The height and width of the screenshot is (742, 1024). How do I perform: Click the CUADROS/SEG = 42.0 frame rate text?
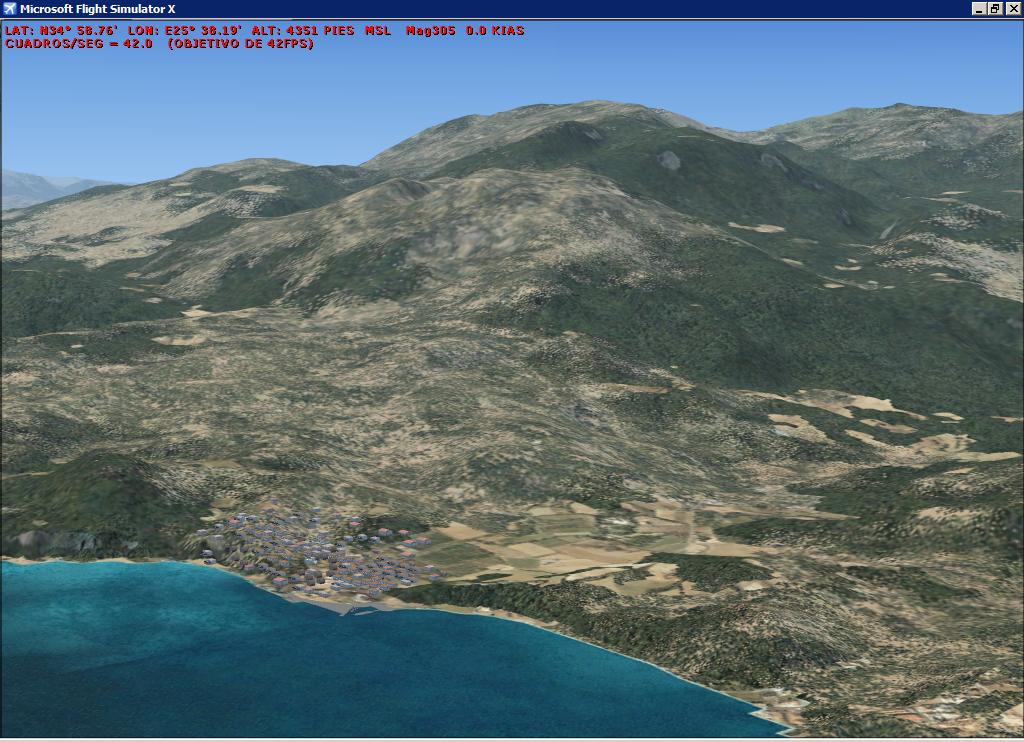(79, 44)
